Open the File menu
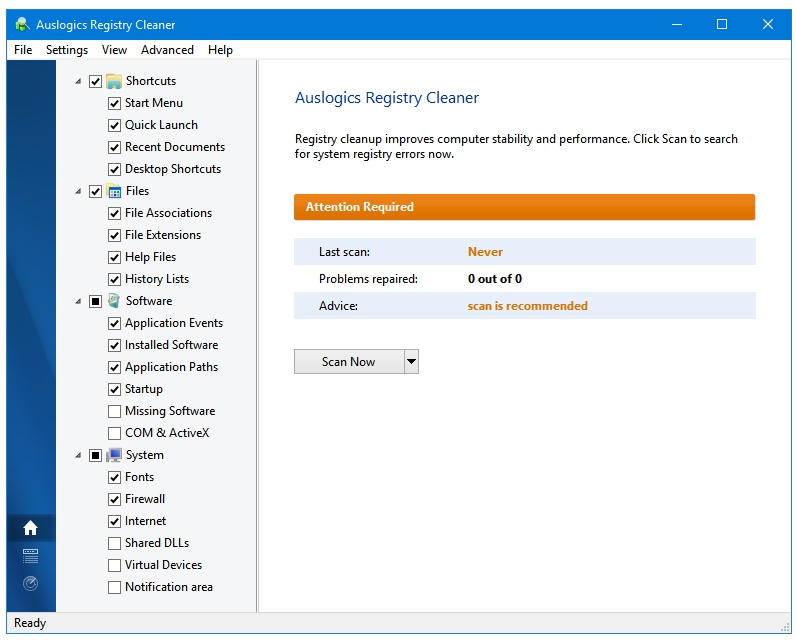 point(23,50)
